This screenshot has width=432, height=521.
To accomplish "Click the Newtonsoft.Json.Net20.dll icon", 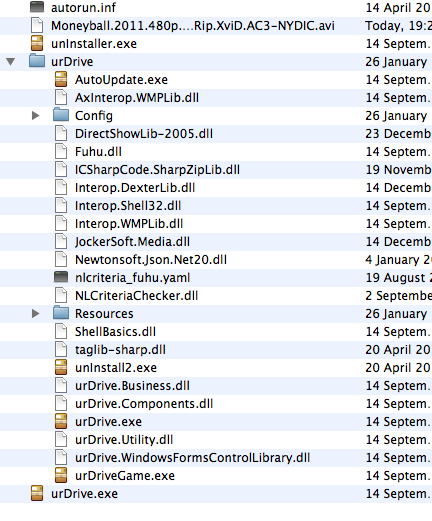I will tap(61, 260).
